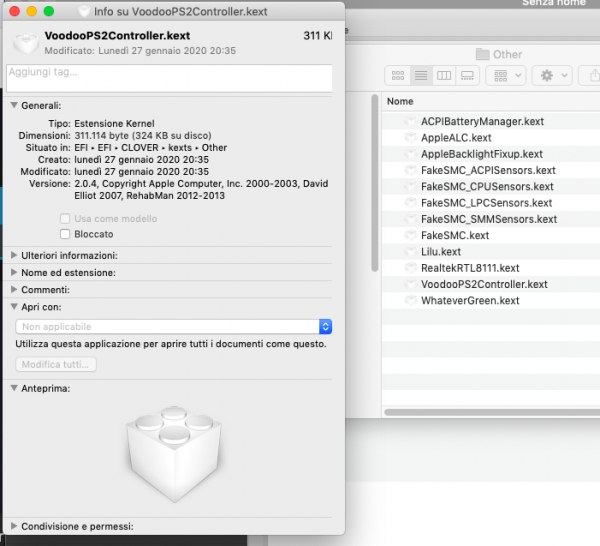Expand the Condivisione e permessi section
600x546 pixels.
(14, 526)
